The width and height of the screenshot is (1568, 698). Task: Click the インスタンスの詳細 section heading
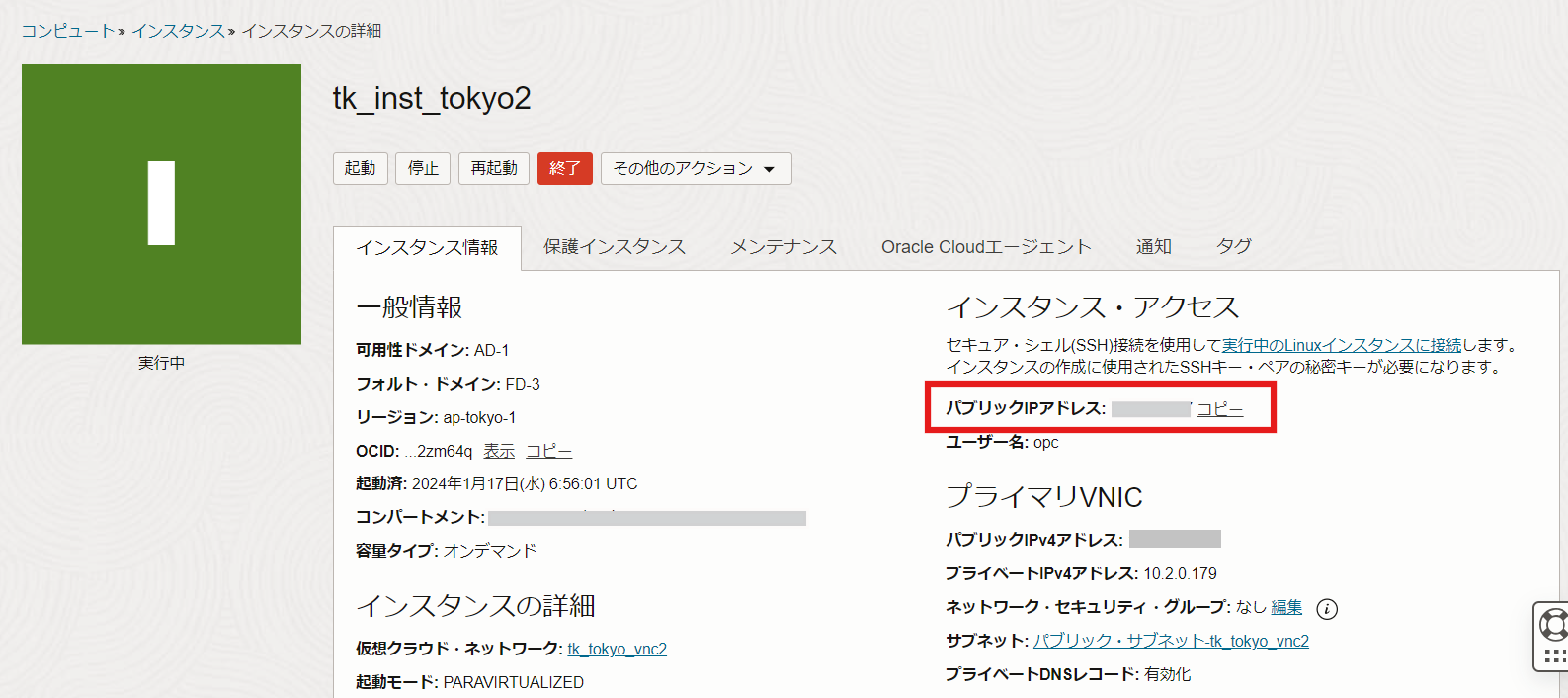pyautogui.click(x=475, y=606)
